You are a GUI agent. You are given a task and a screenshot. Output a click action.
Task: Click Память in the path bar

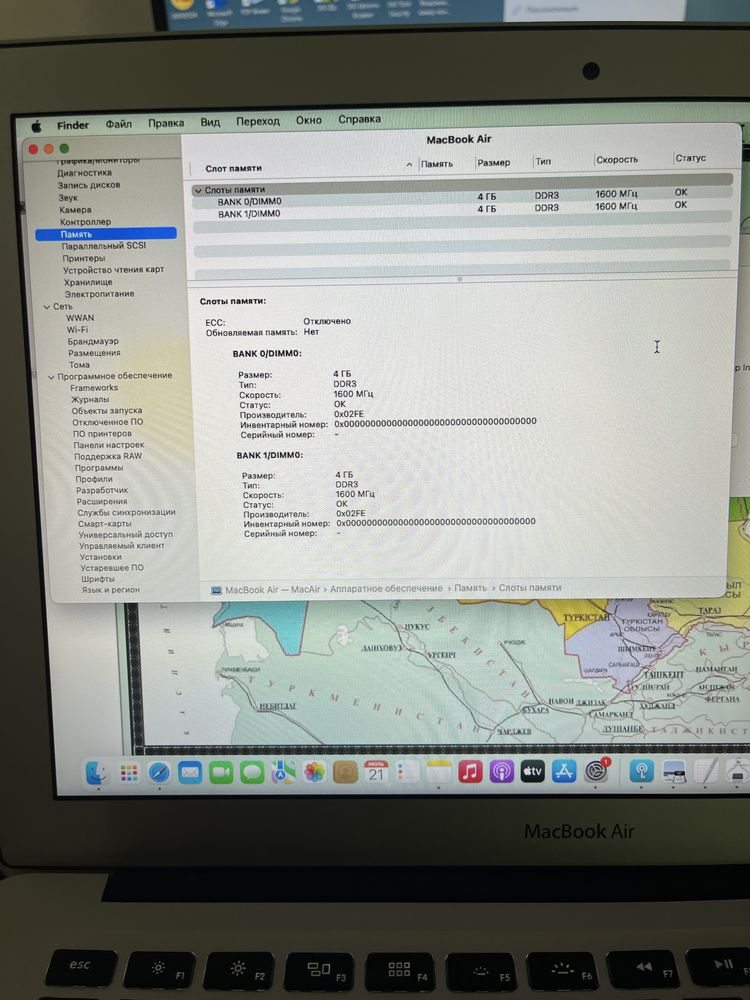pyautogui.click(x=470, y=588)
